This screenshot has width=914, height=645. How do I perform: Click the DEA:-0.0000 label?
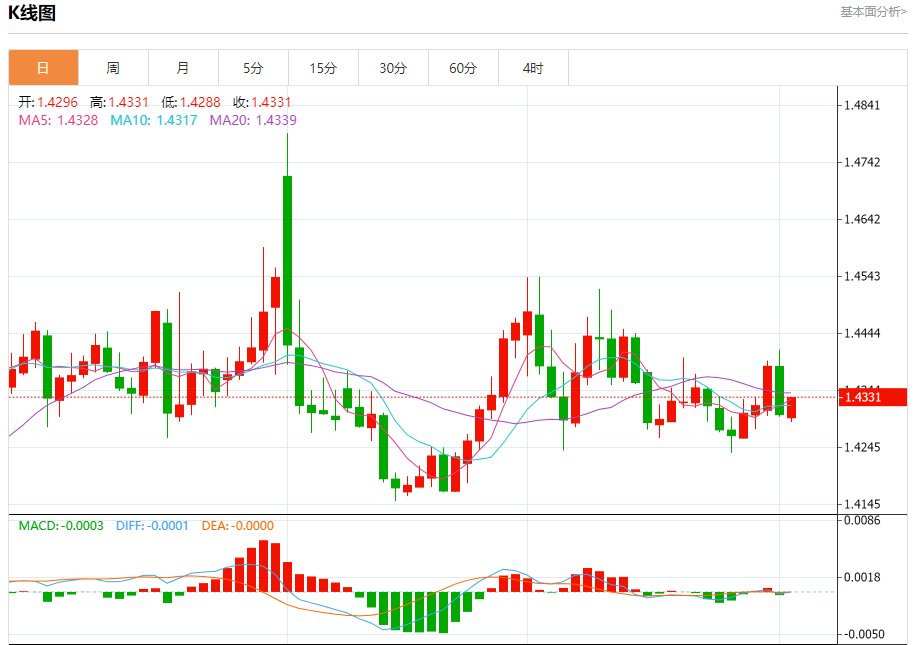coord(238,526)
